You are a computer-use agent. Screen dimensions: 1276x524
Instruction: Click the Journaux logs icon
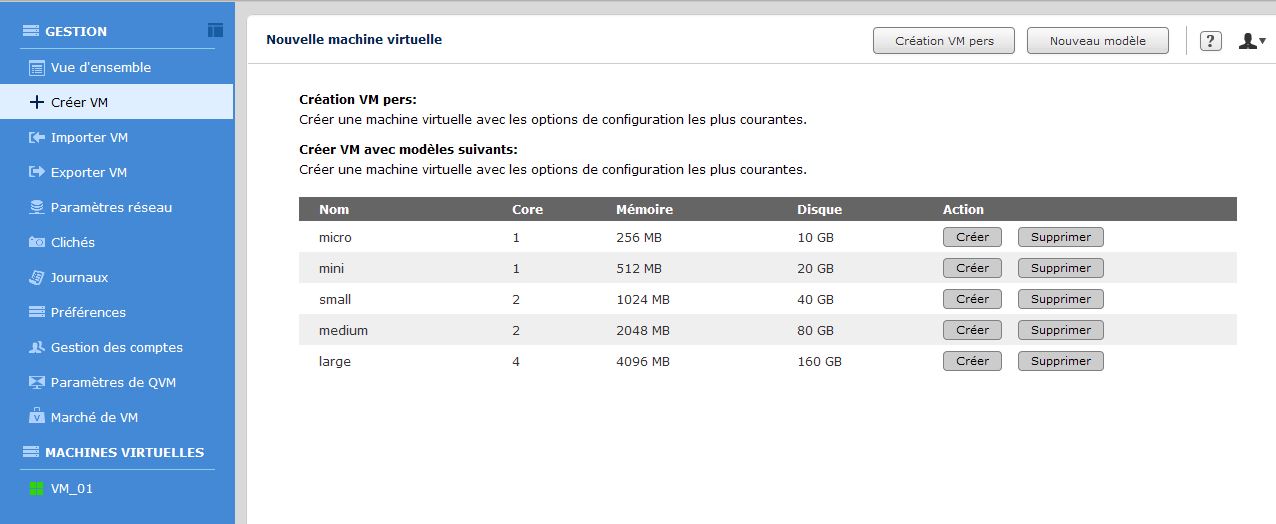pos(37,278)
